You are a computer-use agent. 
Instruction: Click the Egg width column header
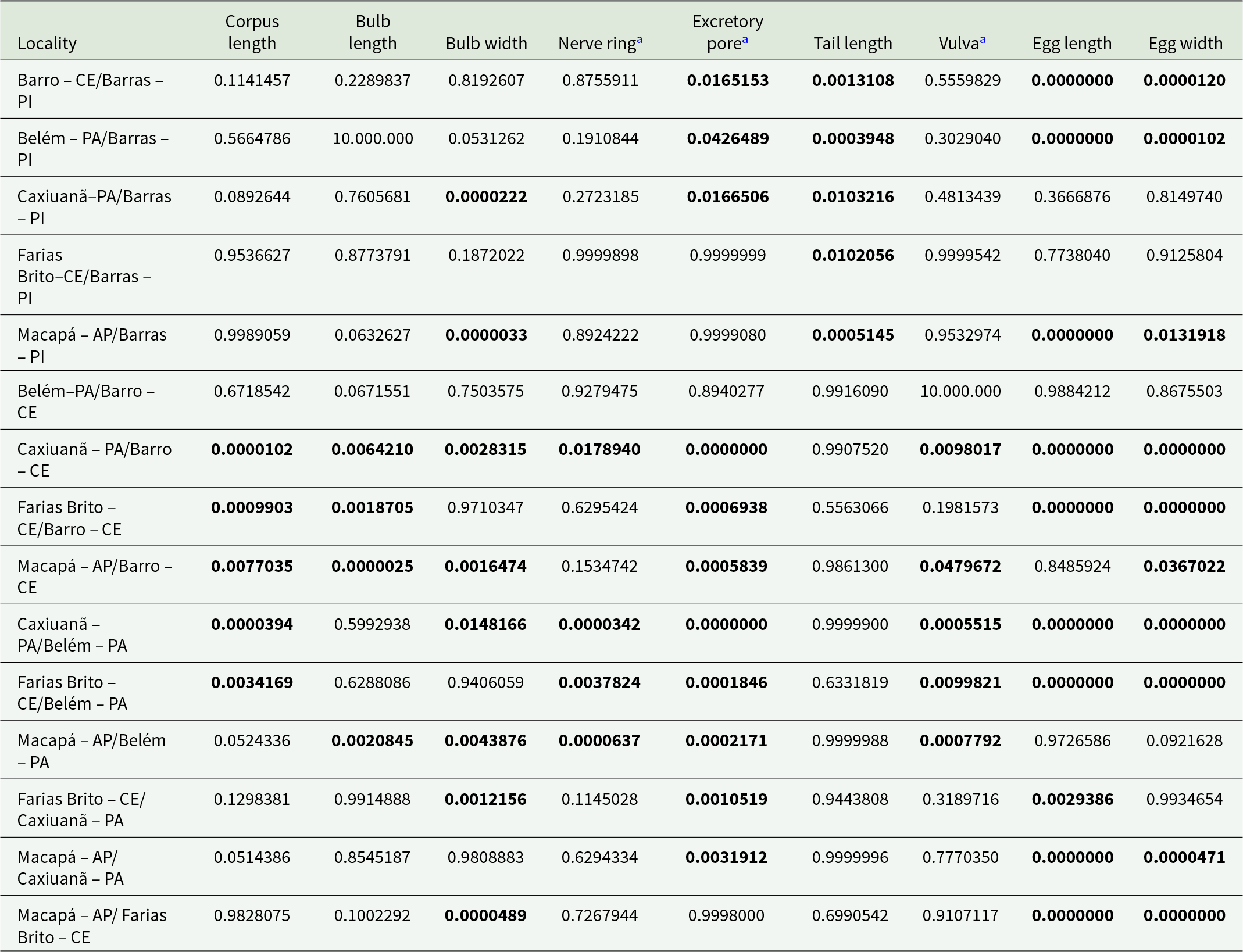[x=1185, y=44]
